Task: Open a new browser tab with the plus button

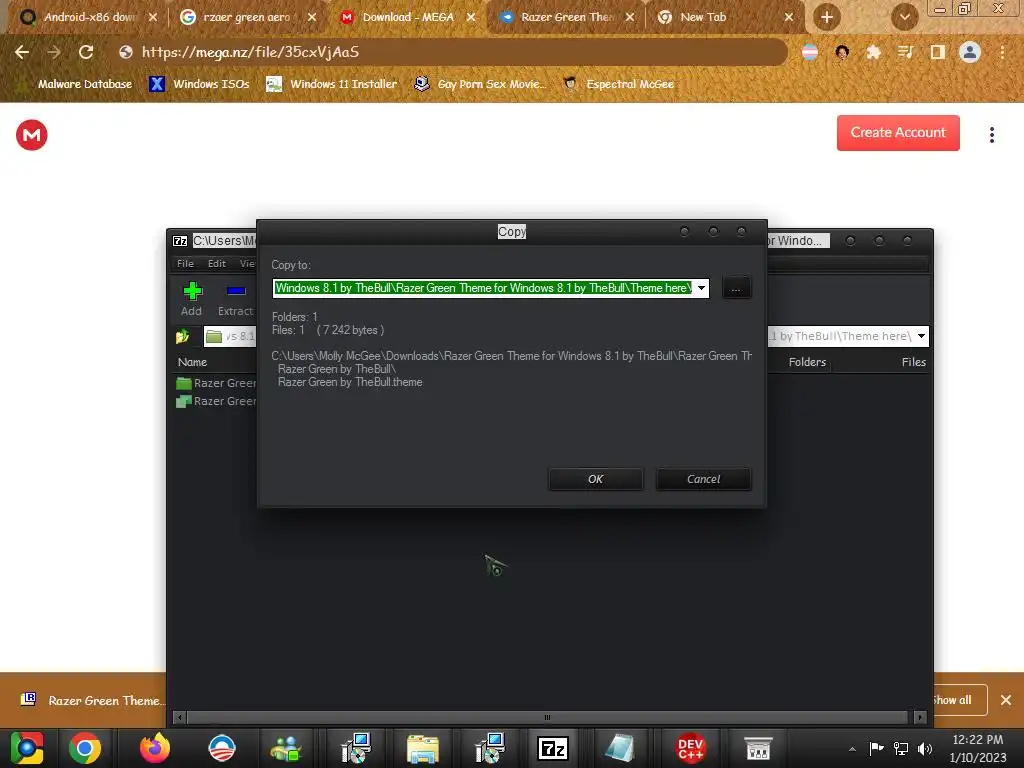Action: tap(827, 18)
